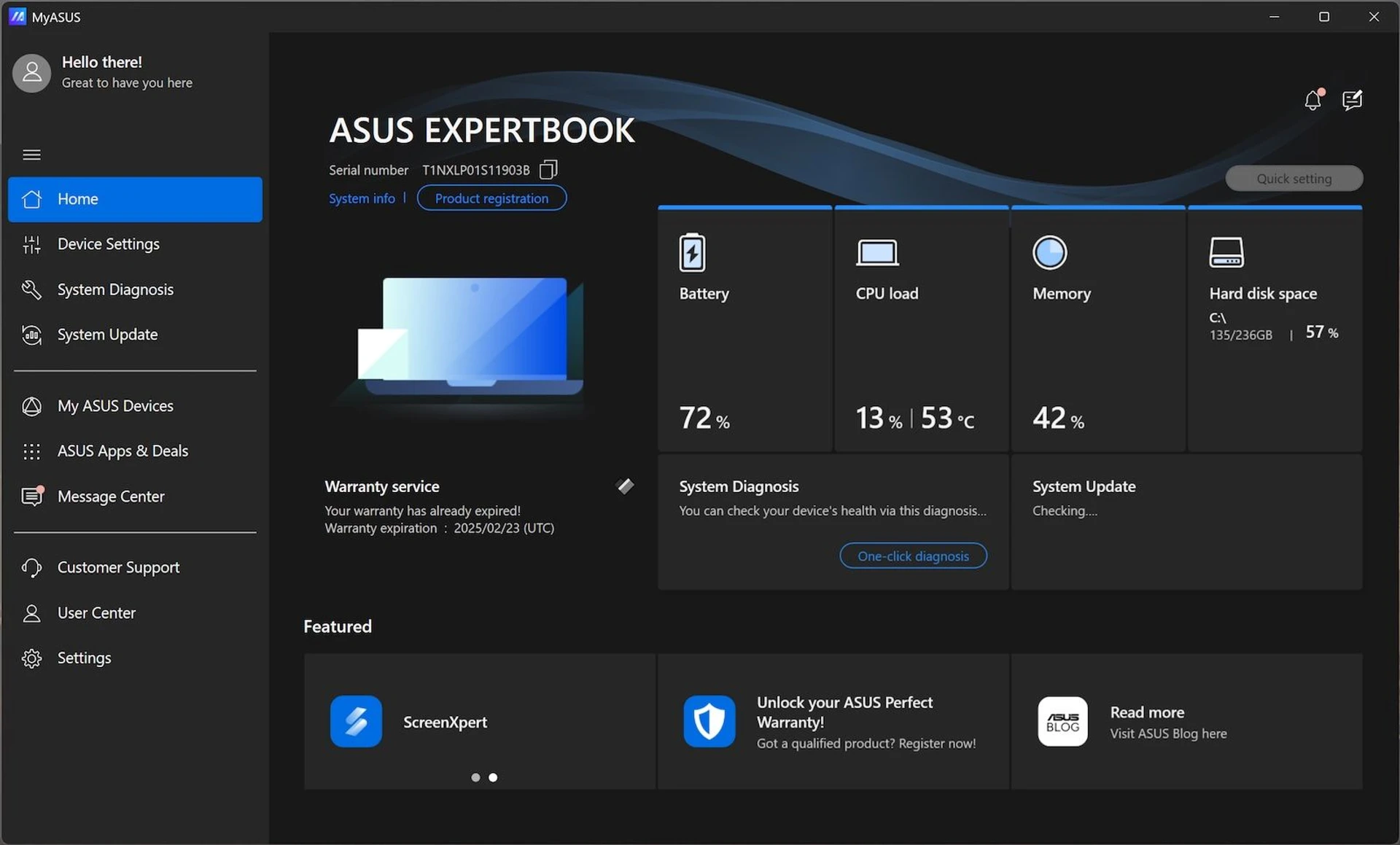Open System Update from the sidebar
This screenshot has width=1400, height=845.
click(135, 335)
